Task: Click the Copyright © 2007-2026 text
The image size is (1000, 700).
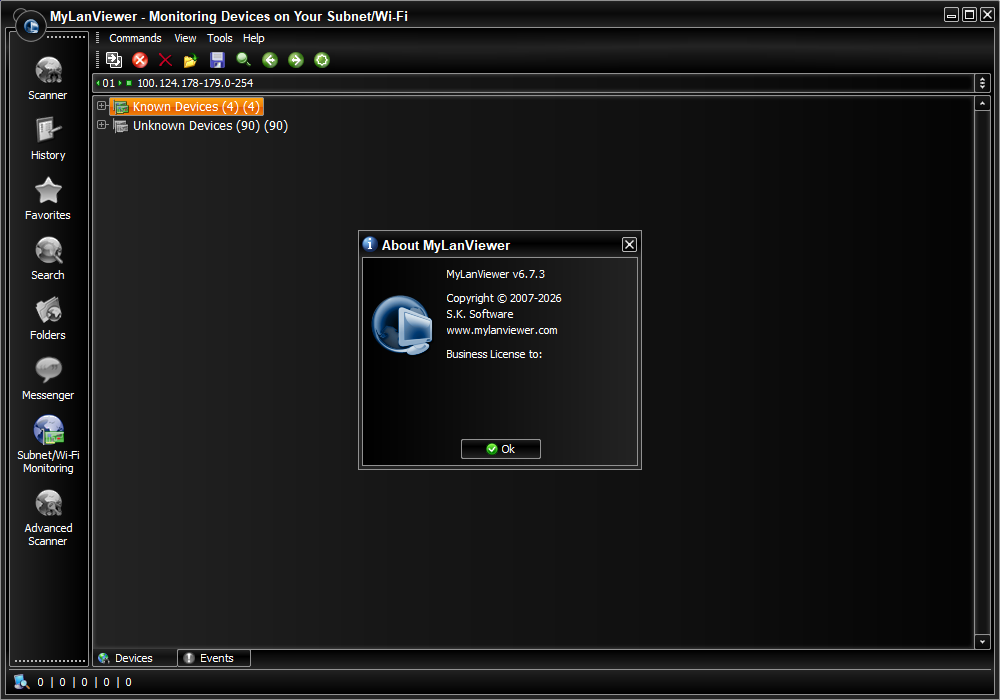Action: click(504, 298)
